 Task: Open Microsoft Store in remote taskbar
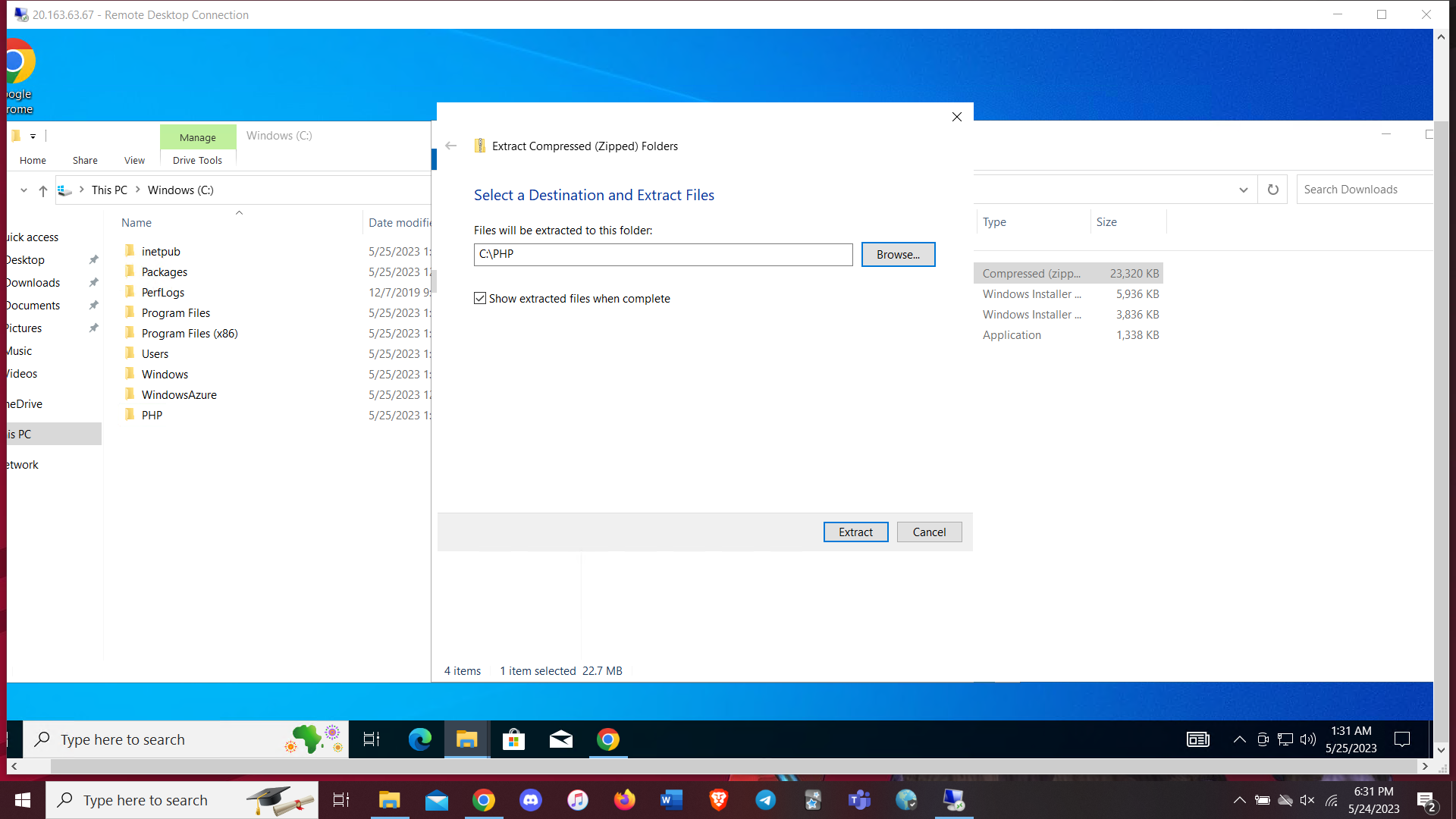(x=513, y=739)
